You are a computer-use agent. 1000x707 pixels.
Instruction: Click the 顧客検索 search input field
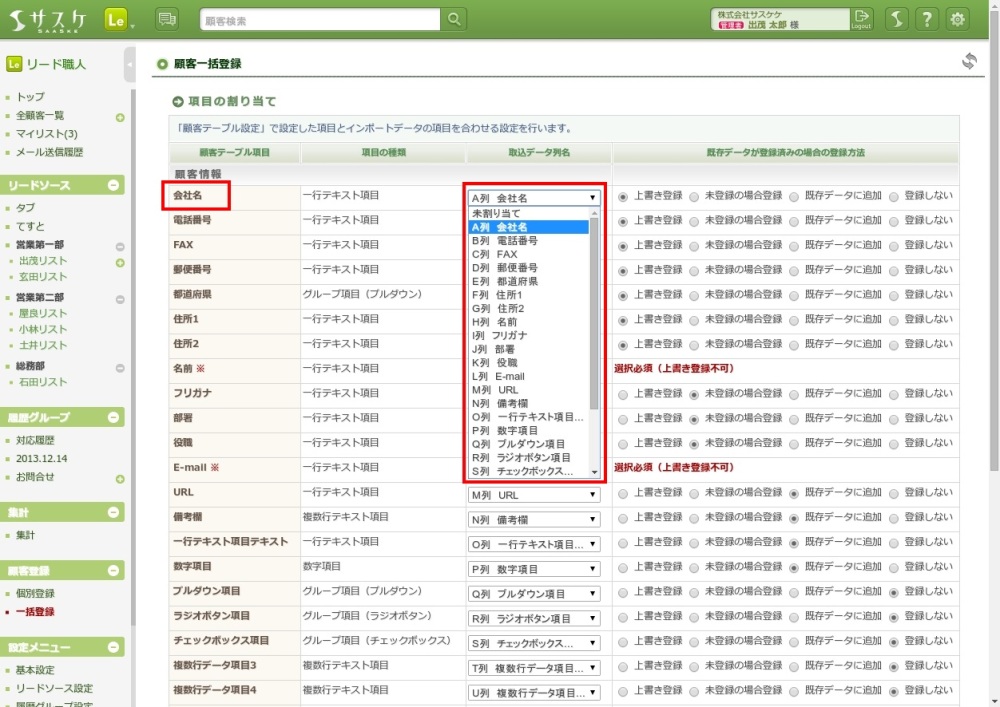(318, 20)
